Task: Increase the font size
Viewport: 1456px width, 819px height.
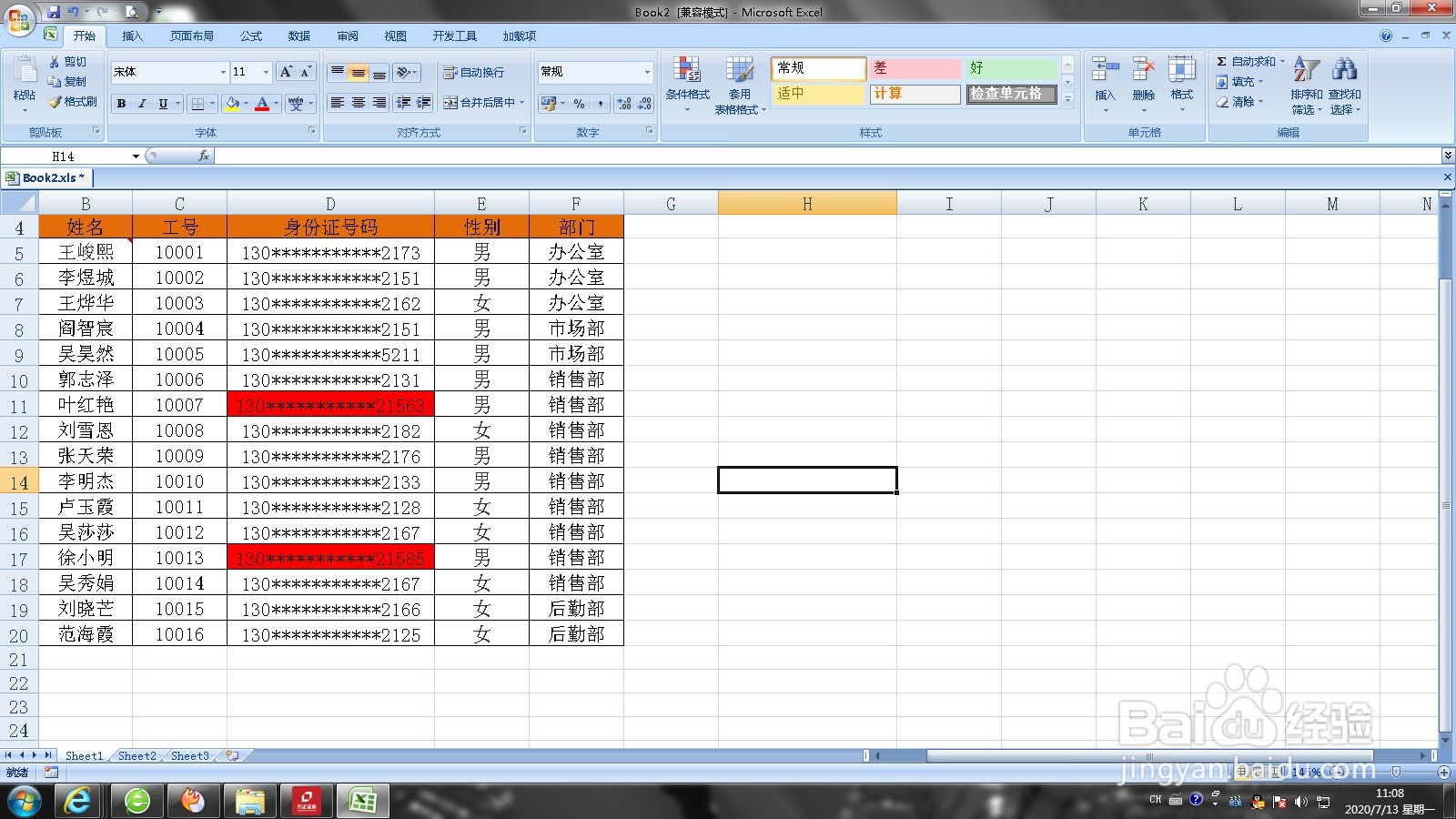Action: [286, 71]
